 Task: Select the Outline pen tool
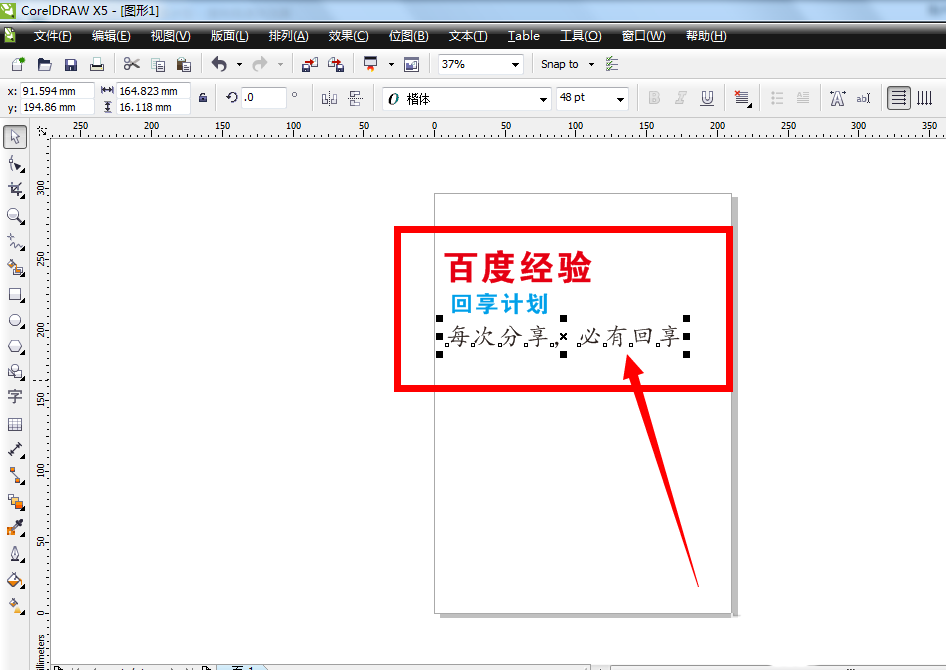pyautogui.click(x=15, y=554)
